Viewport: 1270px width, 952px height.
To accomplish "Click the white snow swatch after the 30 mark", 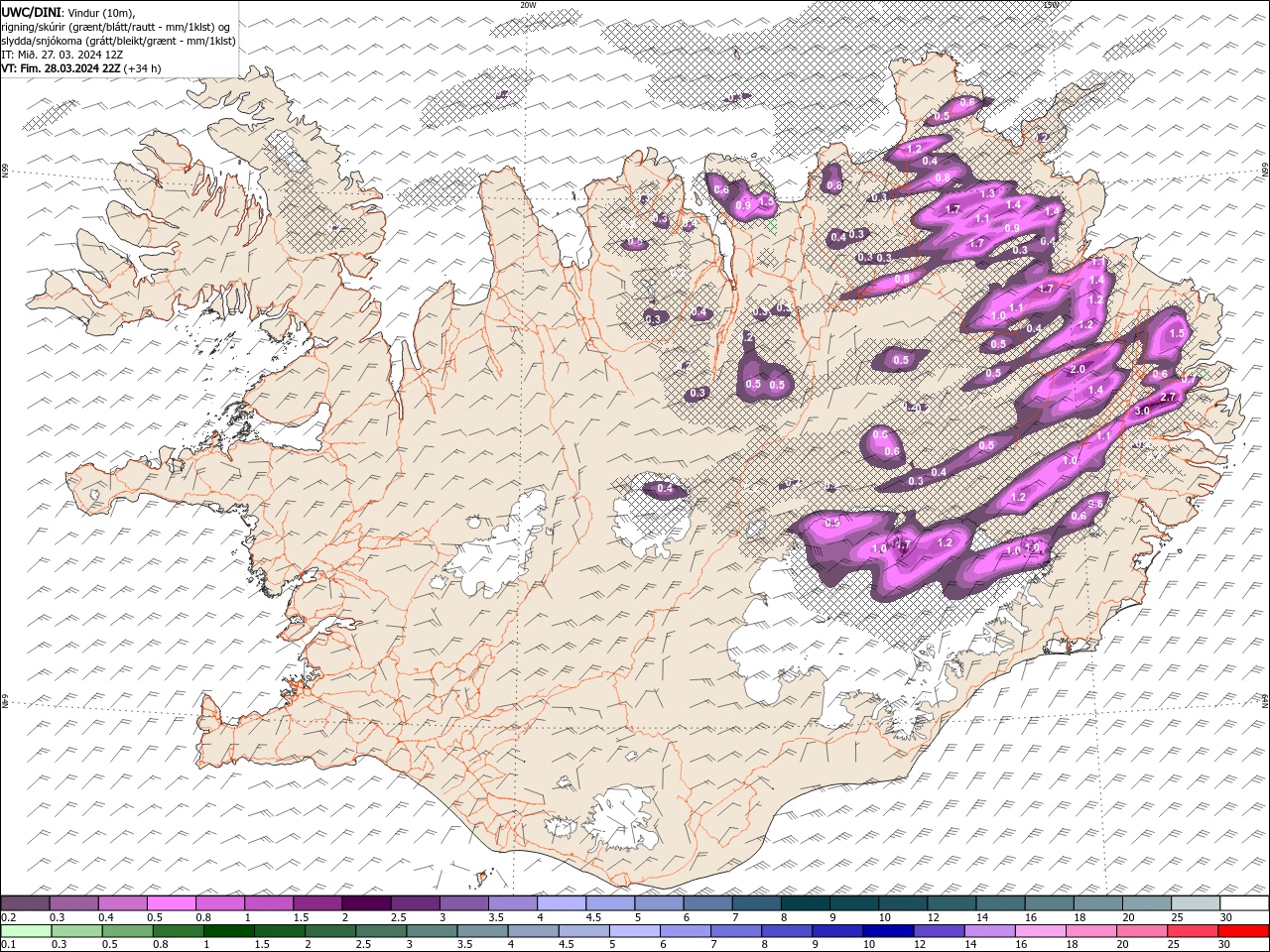I will click(1243, 902).
